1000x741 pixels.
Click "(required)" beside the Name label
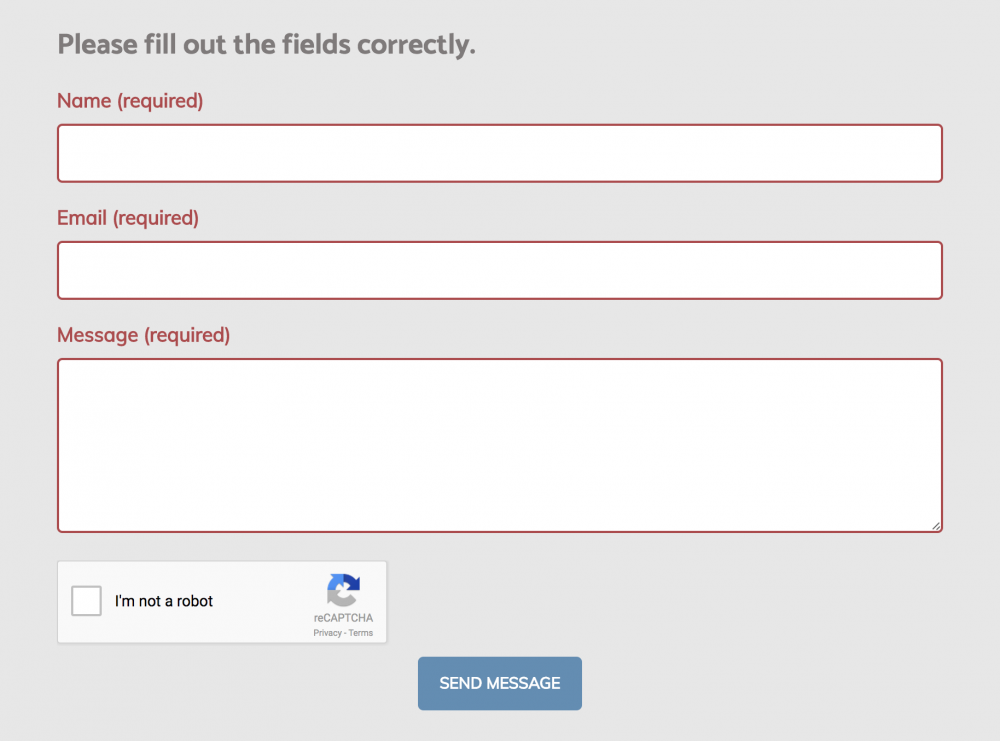[160, 101]
